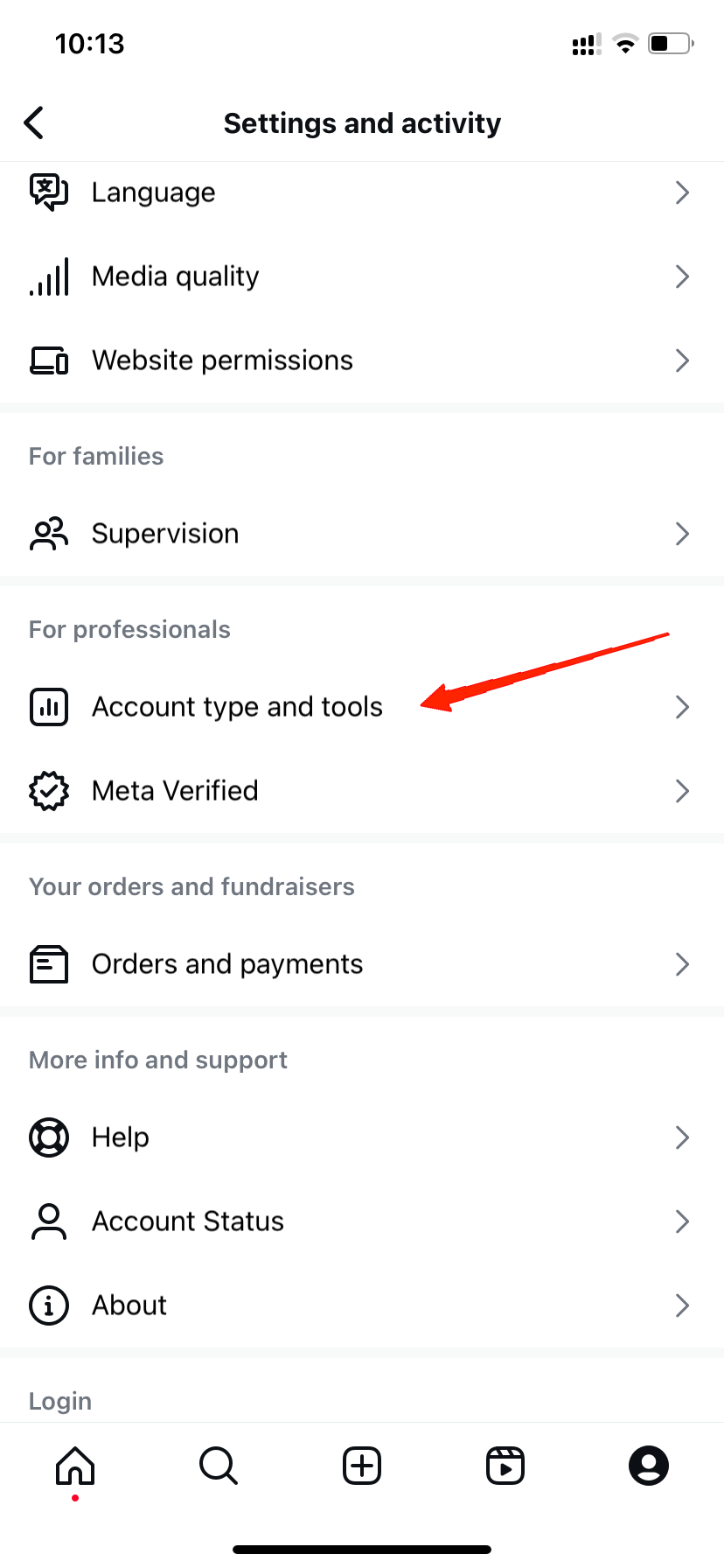Open the create post plus icon
The image size is (724, 1568).
361,1466
